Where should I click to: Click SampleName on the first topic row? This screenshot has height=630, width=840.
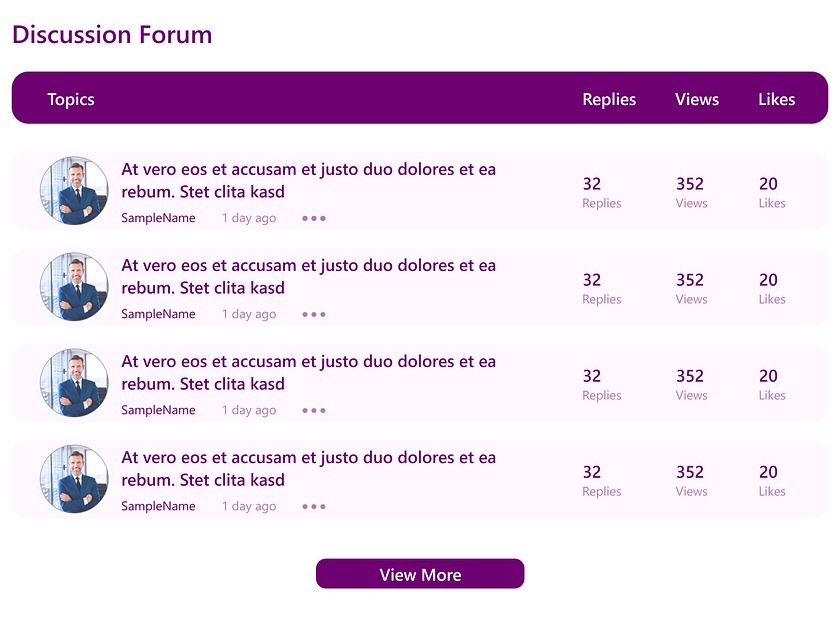[x=158, y=218]
